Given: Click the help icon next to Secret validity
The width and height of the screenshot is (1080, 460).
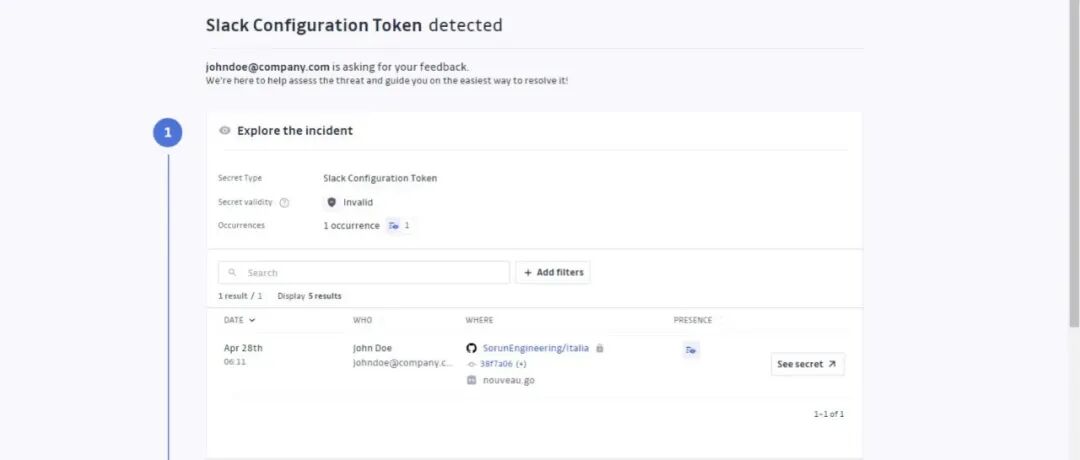Looking at the screenshot, I should click(284, 202).
